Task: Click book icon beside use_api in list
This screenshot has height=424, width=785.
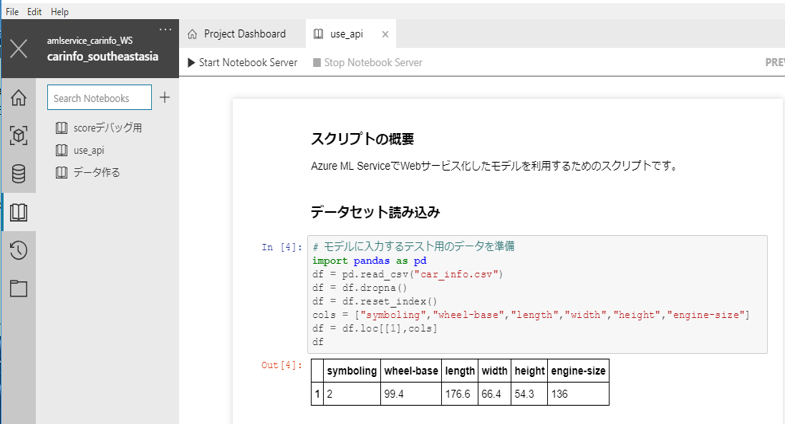Action: 62,150
